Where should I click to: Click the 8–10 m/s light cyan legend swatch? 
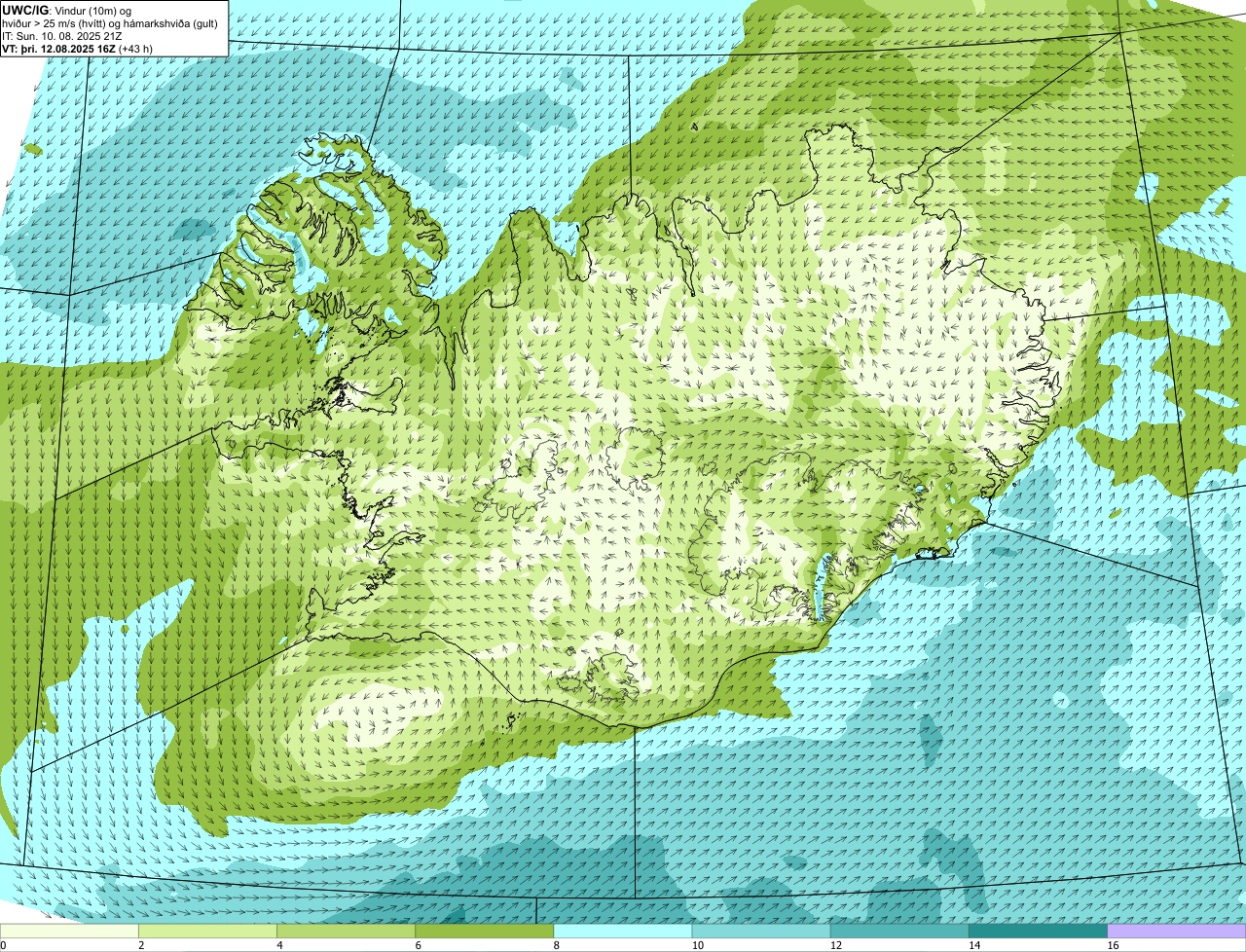624,932
